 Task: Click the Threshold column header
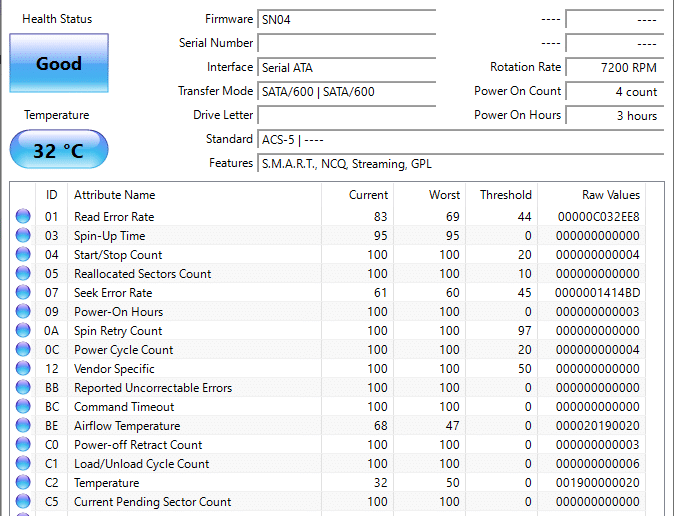pyautogui.click(x=502, y=195)
